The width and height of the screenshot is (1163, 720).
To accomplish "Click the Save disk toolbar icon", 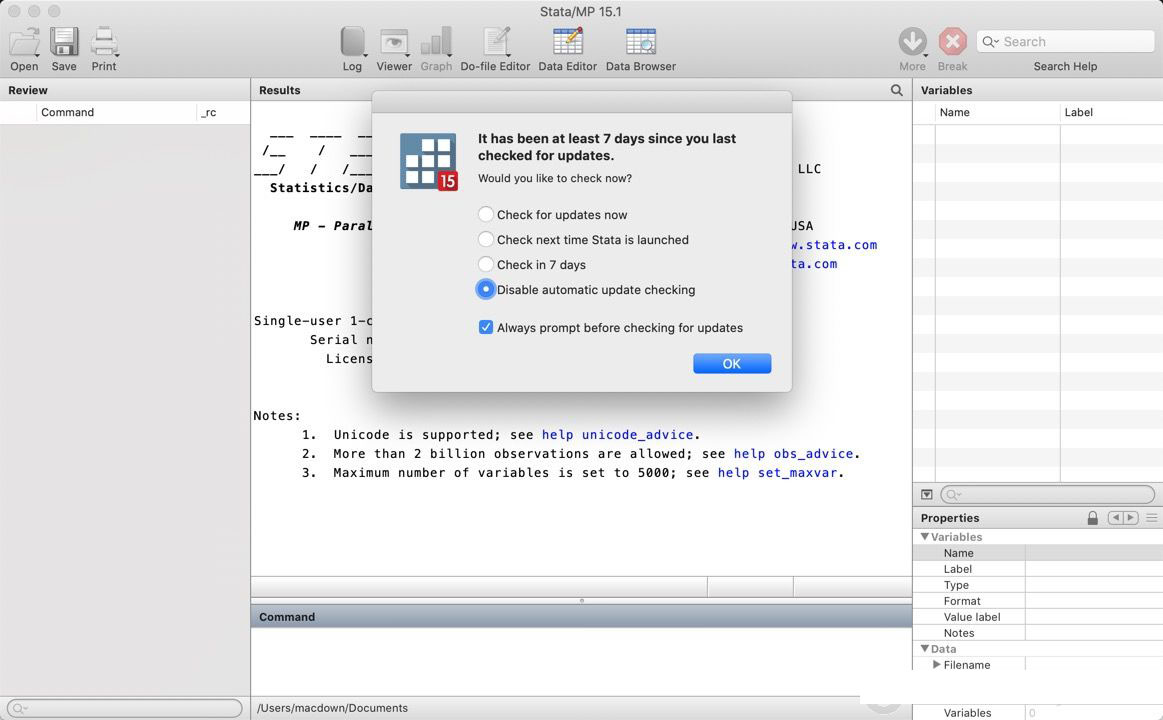I will [x=64, y=42].
